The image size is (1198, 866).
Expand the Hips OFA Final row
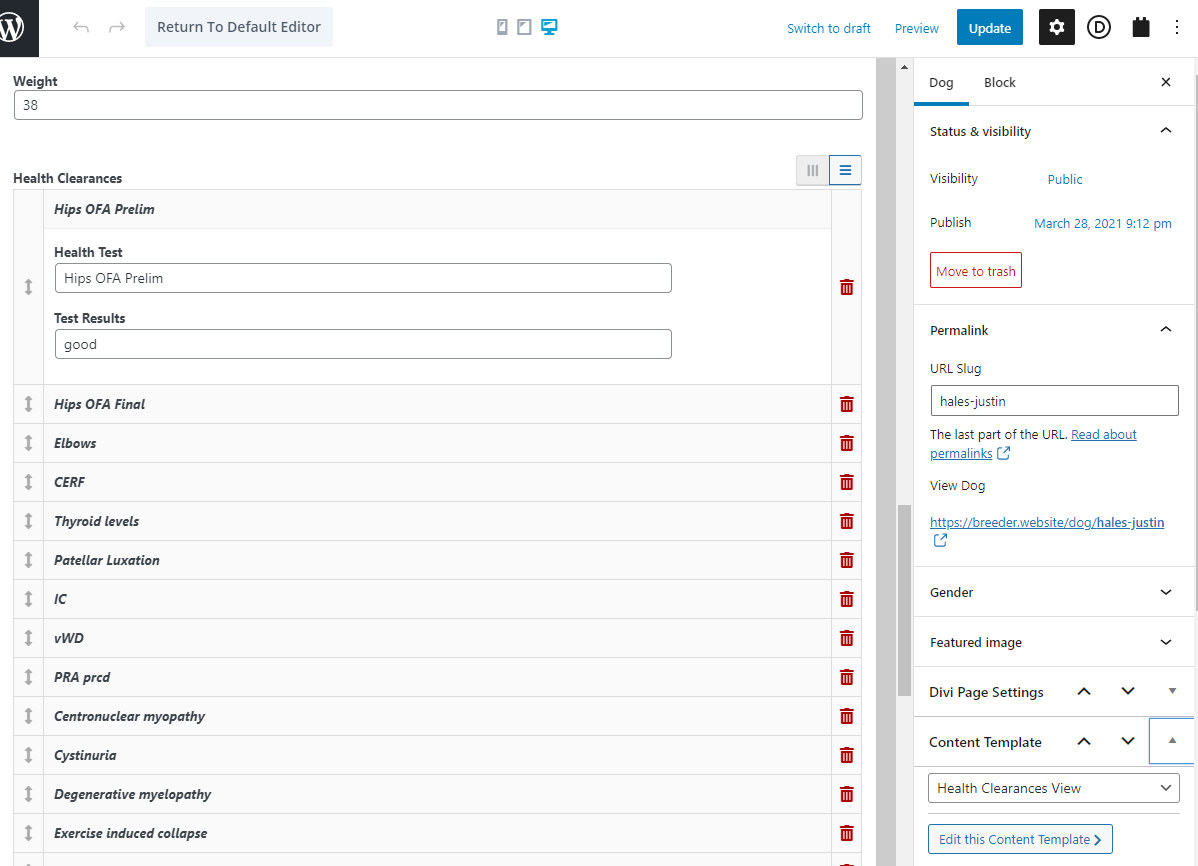click(437, 404)
